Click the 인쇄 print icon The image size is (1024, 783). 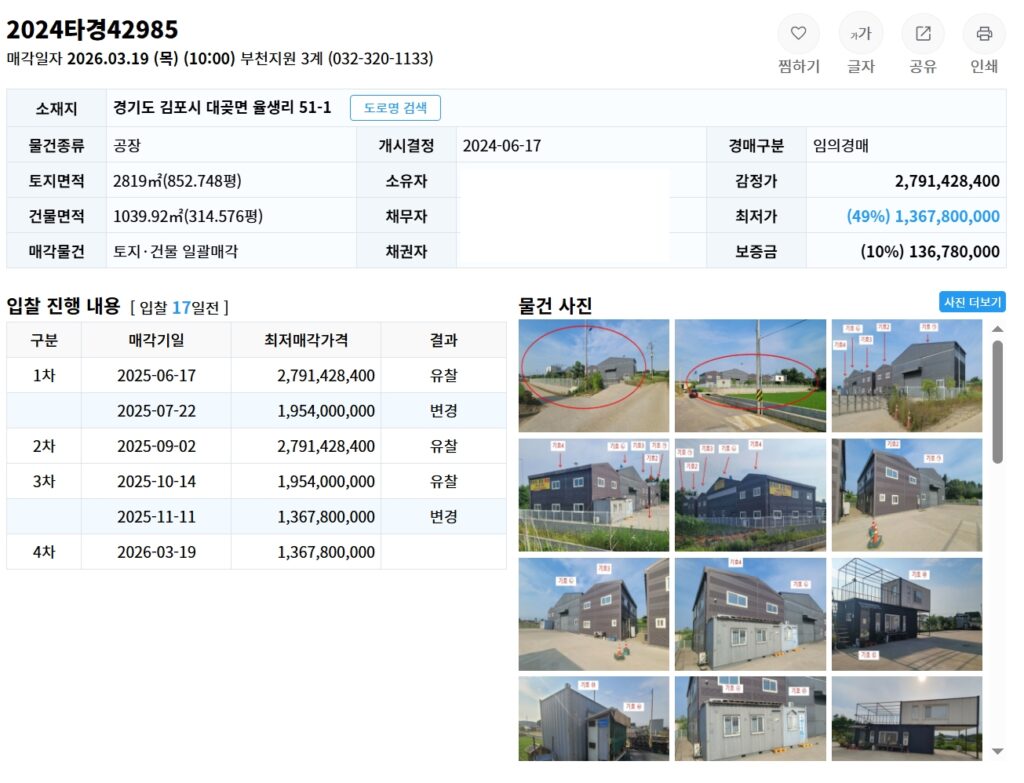pyautogui.click(x=984, y=34)
